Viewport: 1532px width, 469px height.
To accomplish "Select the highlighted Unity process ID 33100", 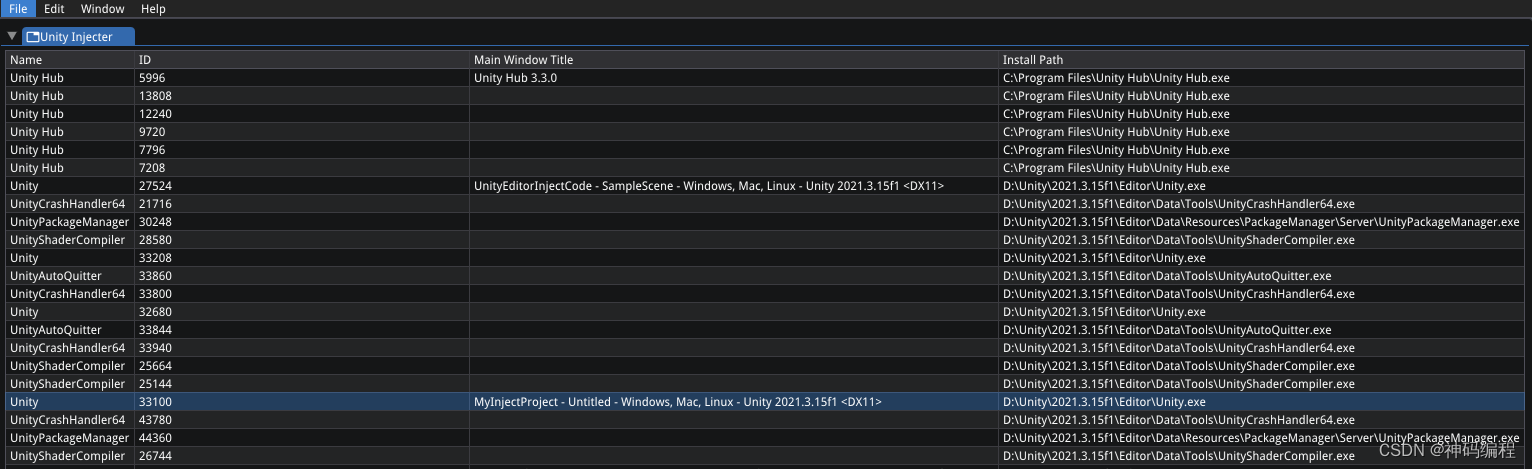I will tap(765, 402).
